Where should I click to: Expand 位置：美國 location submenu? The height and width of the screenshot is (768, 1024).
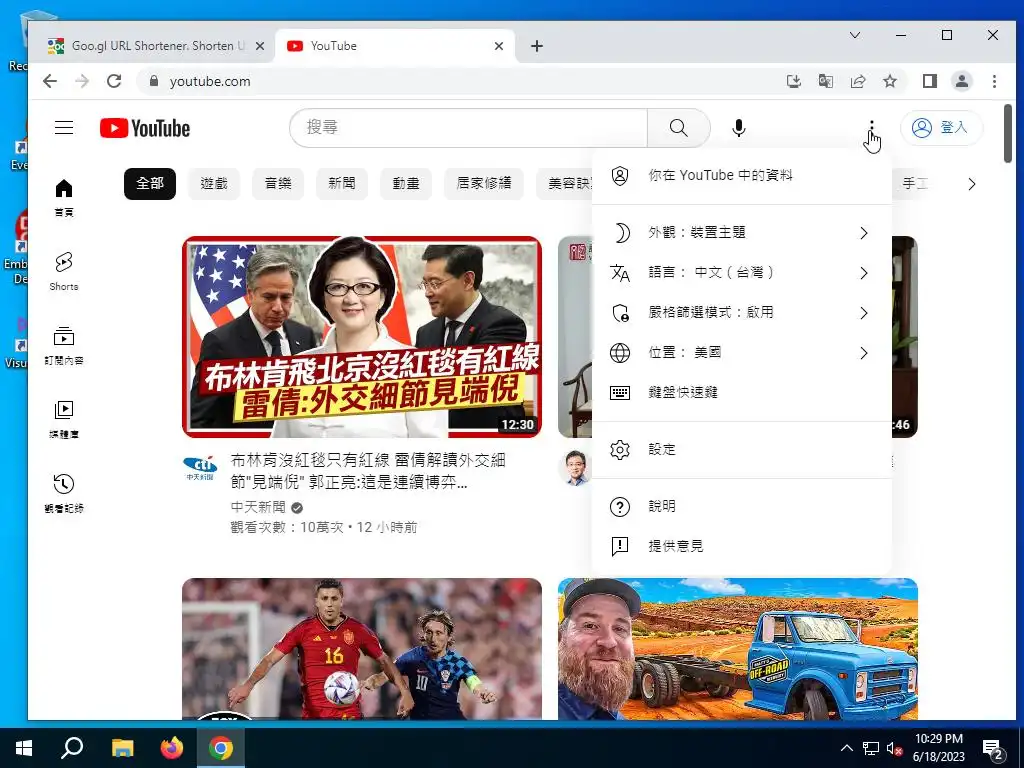click(741, 353)
